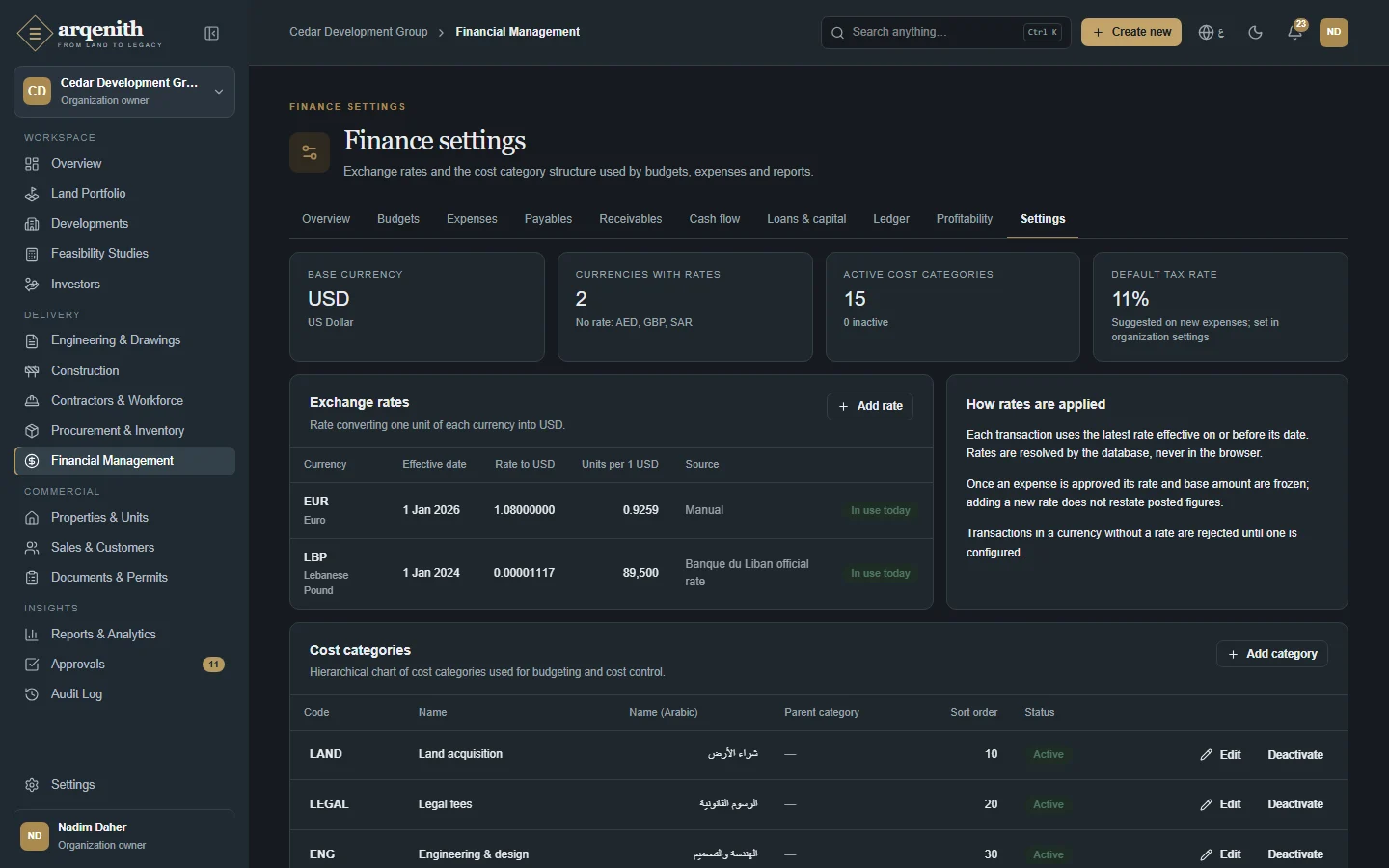Screen dimensions: 1389x868
Task: Open Investors section
Action: tap(124, 285)
